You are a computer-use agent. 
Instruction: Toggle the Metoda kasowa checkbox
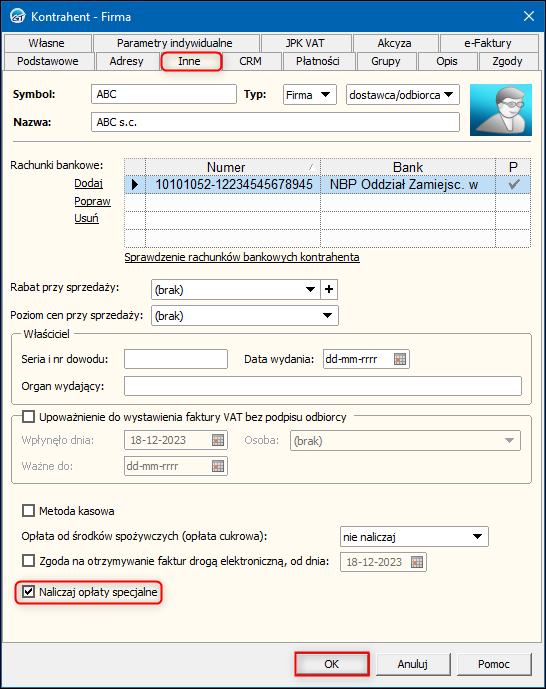pos(29,511)
